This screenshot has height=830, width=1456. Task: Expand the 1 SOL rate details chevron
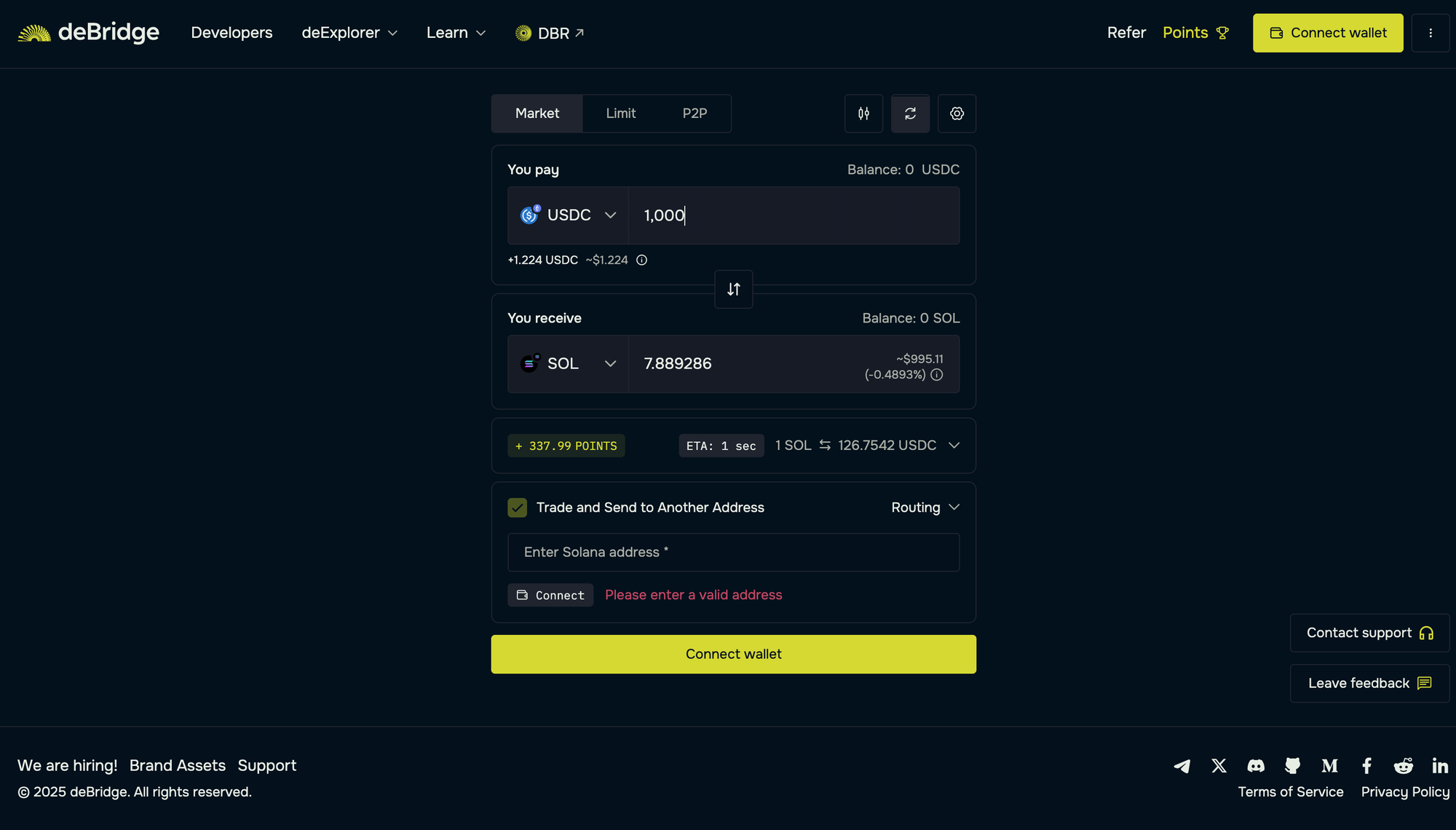pos(954,446)
